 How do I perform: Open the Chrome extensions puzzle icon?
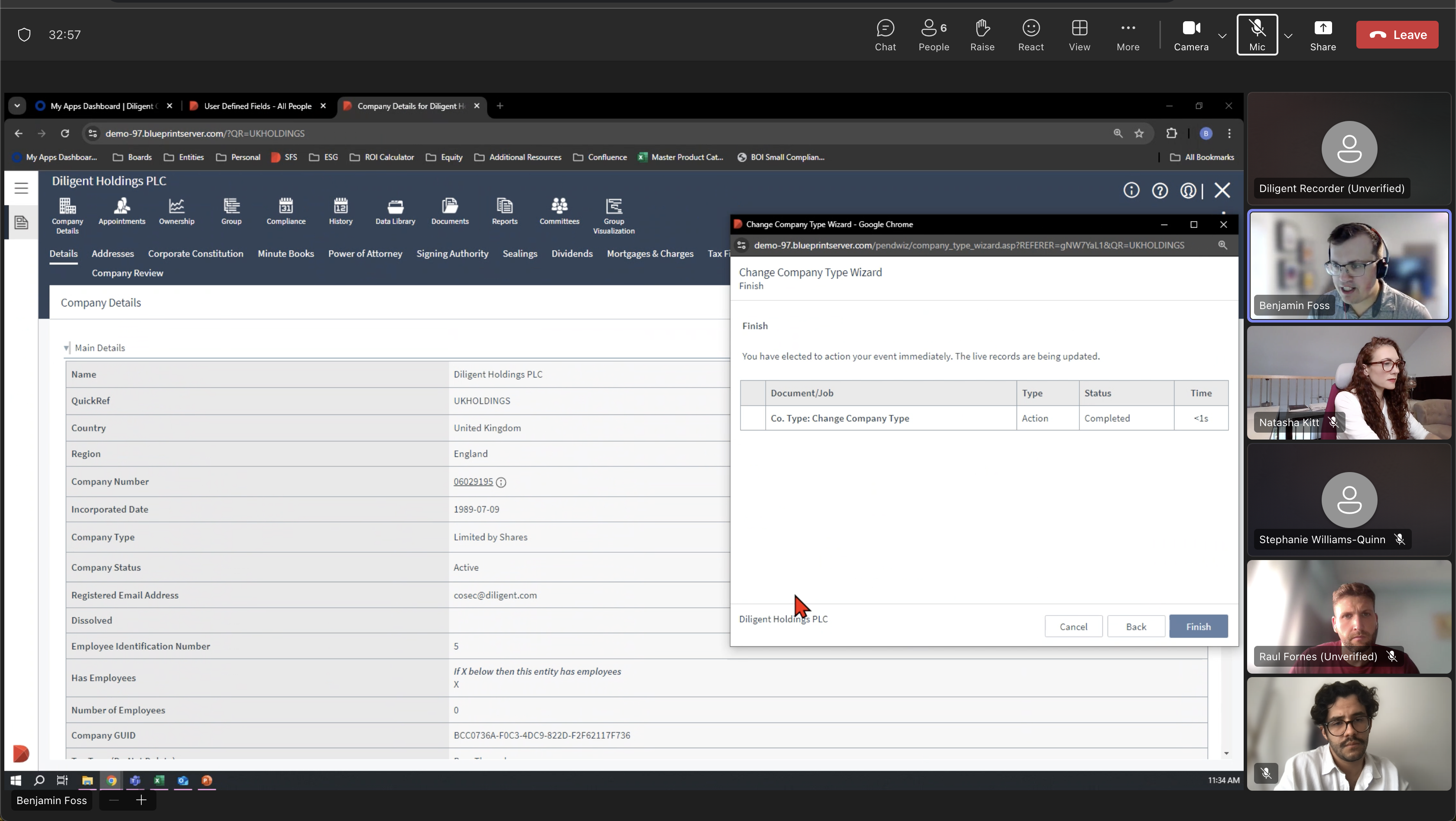click(1171, 134)
